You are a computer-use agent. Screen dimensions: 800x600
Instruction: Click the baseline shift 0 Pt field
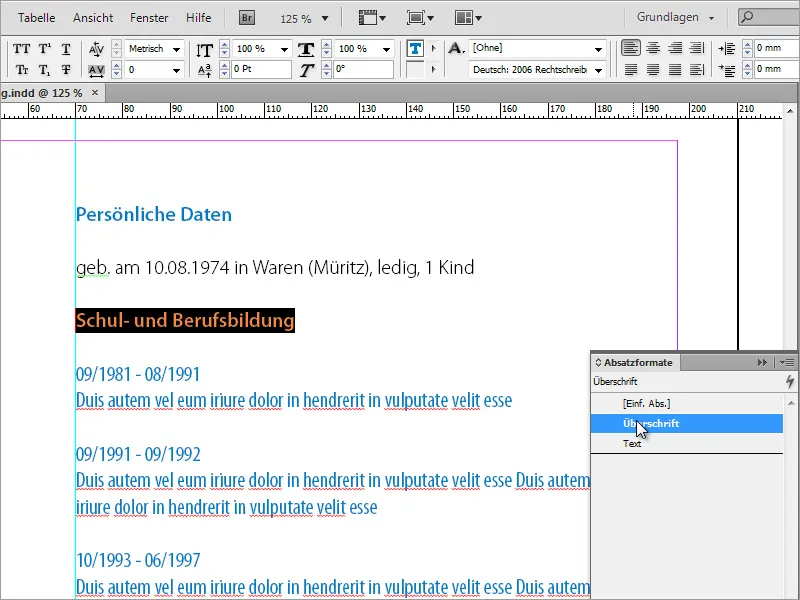click(x=261, y=69)
